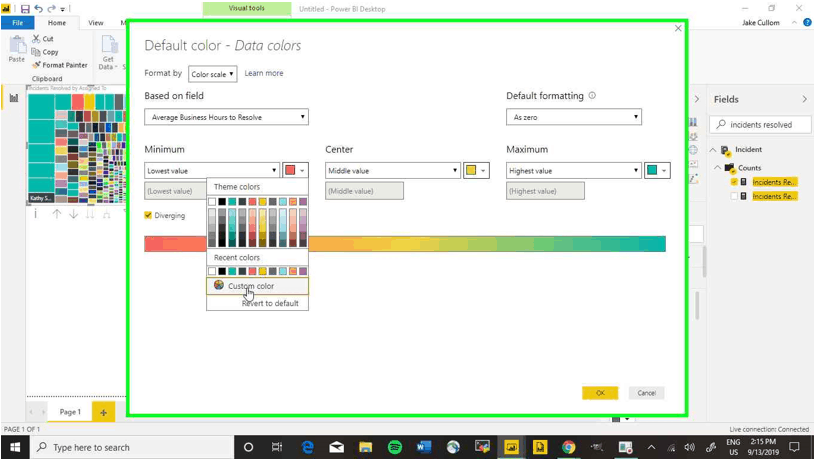The image size is (816, 461).
Task: Open File Explorer from the taskbar
Action: pos(365,447)
